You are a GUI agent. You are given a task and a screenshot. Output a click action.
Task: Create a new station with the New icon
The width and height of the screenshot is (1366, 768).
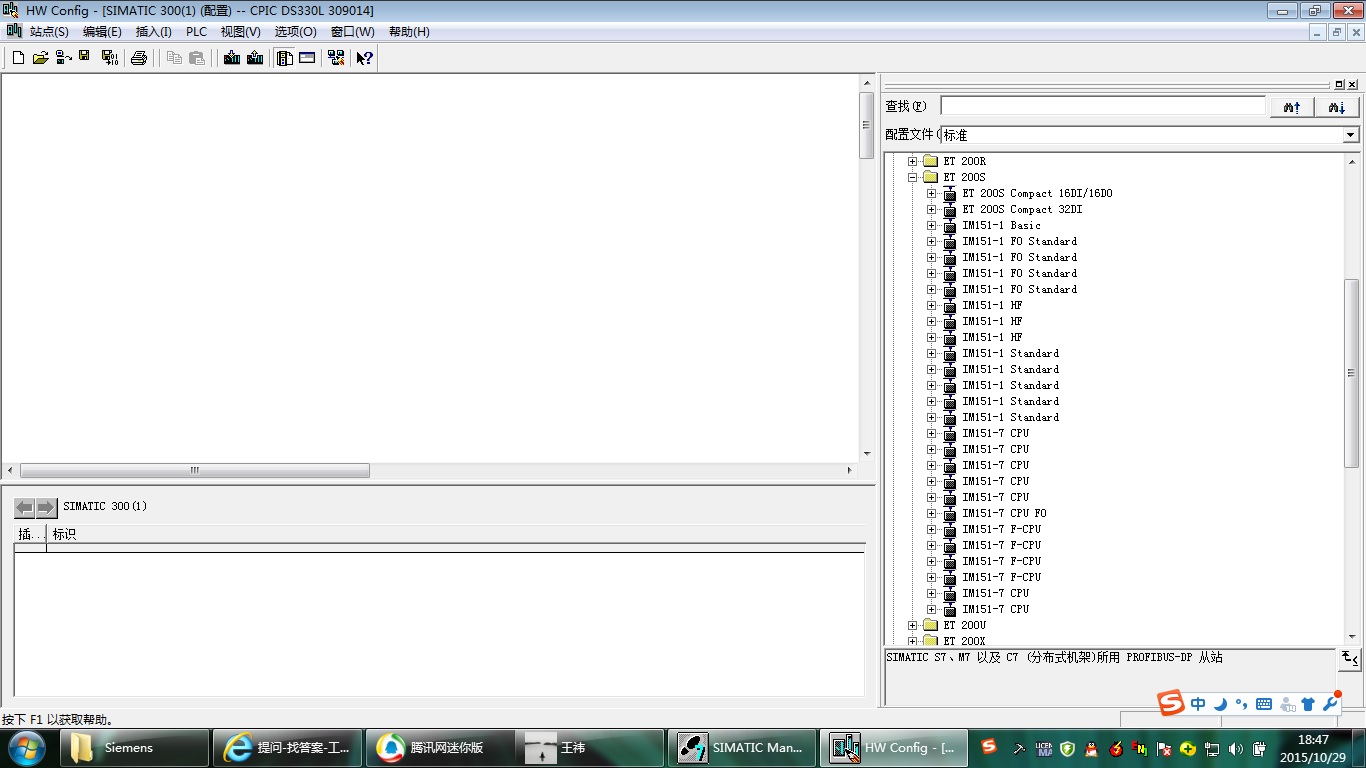18,58
